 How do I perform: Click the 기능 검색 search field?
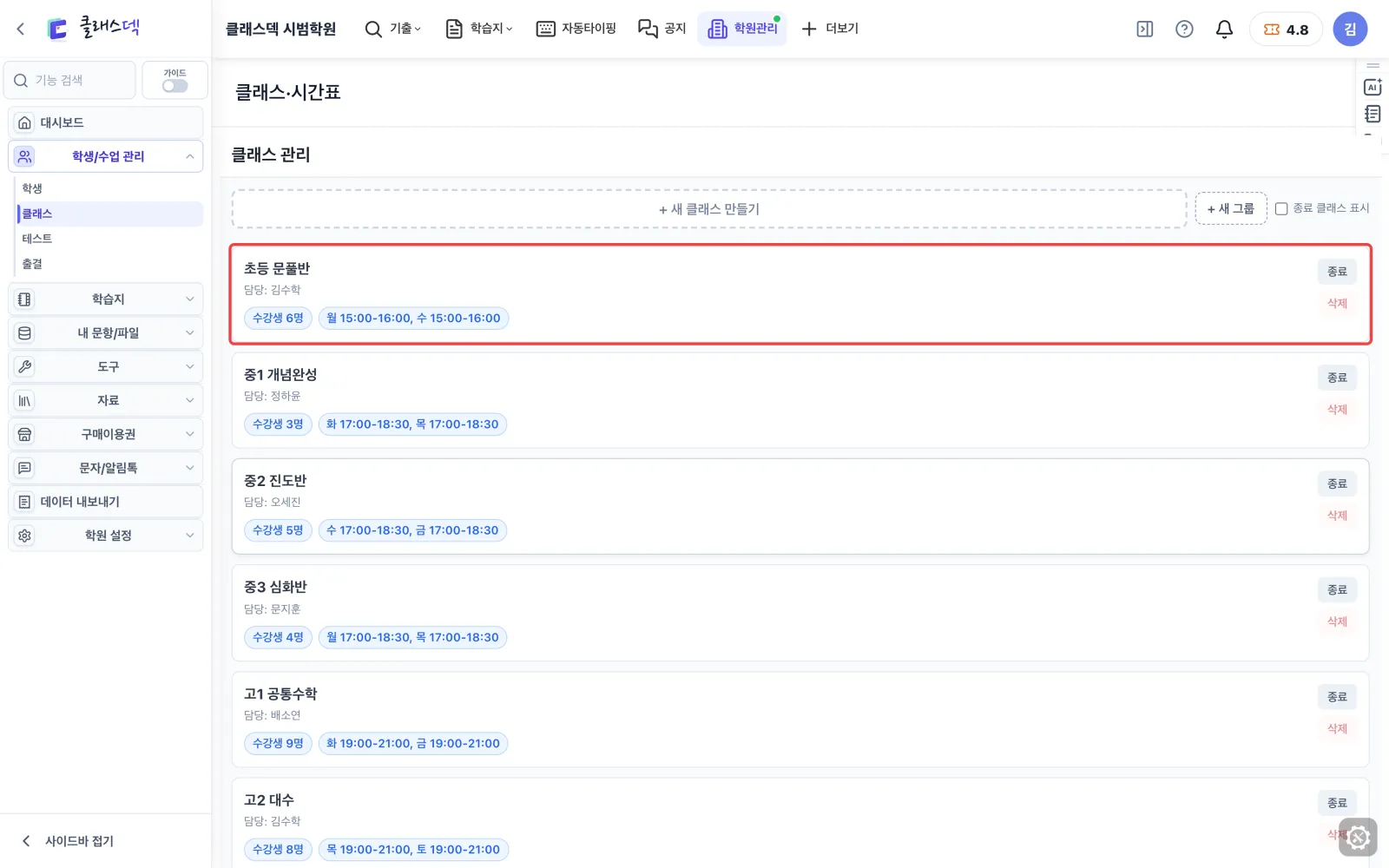[69, 80]
